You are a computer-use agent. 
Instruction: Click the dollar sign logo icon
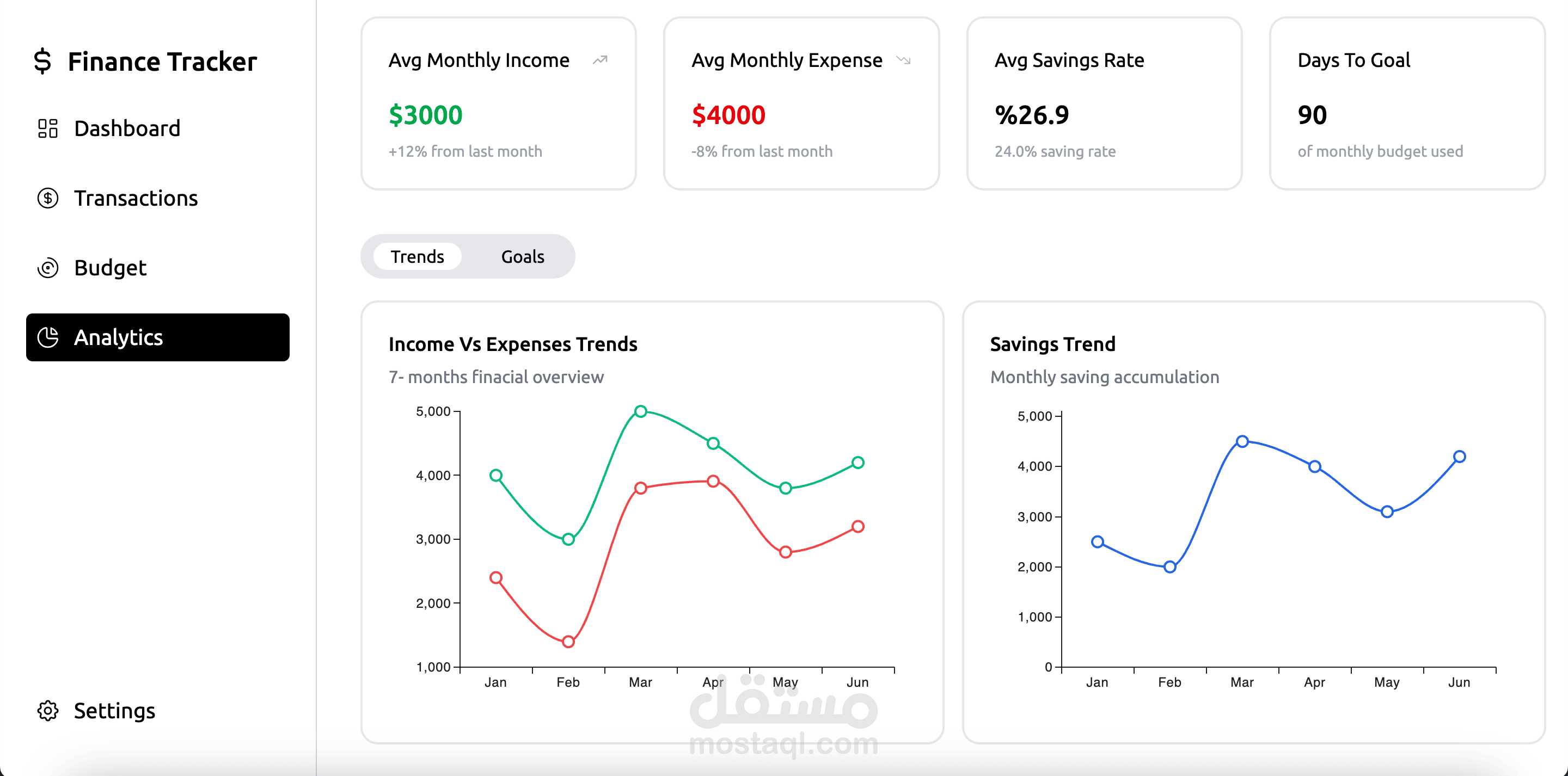[42, 61]
